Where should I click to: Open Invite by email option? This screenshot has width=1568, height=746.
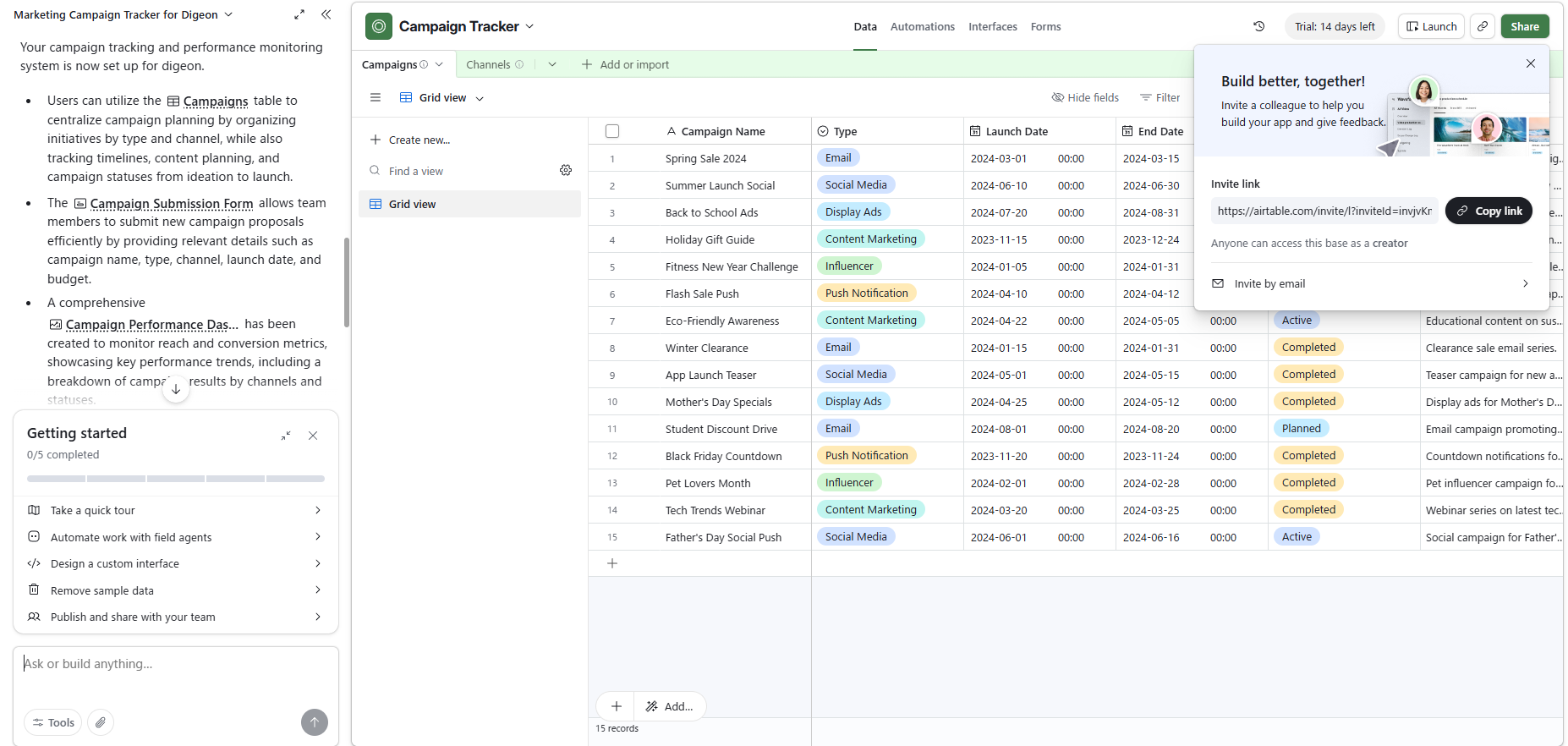[x=1372, y=283]
